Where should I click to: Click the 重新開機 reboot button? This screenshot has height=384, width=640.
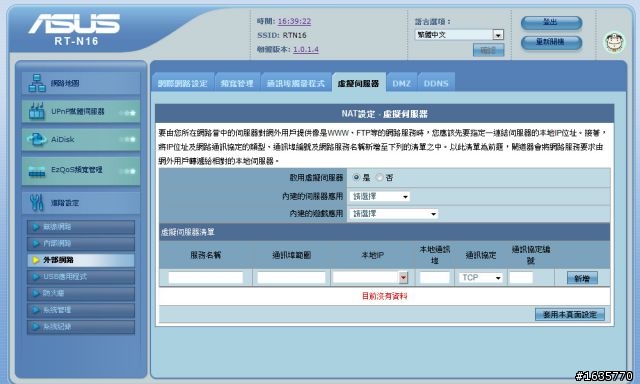(x=551, y=42)
